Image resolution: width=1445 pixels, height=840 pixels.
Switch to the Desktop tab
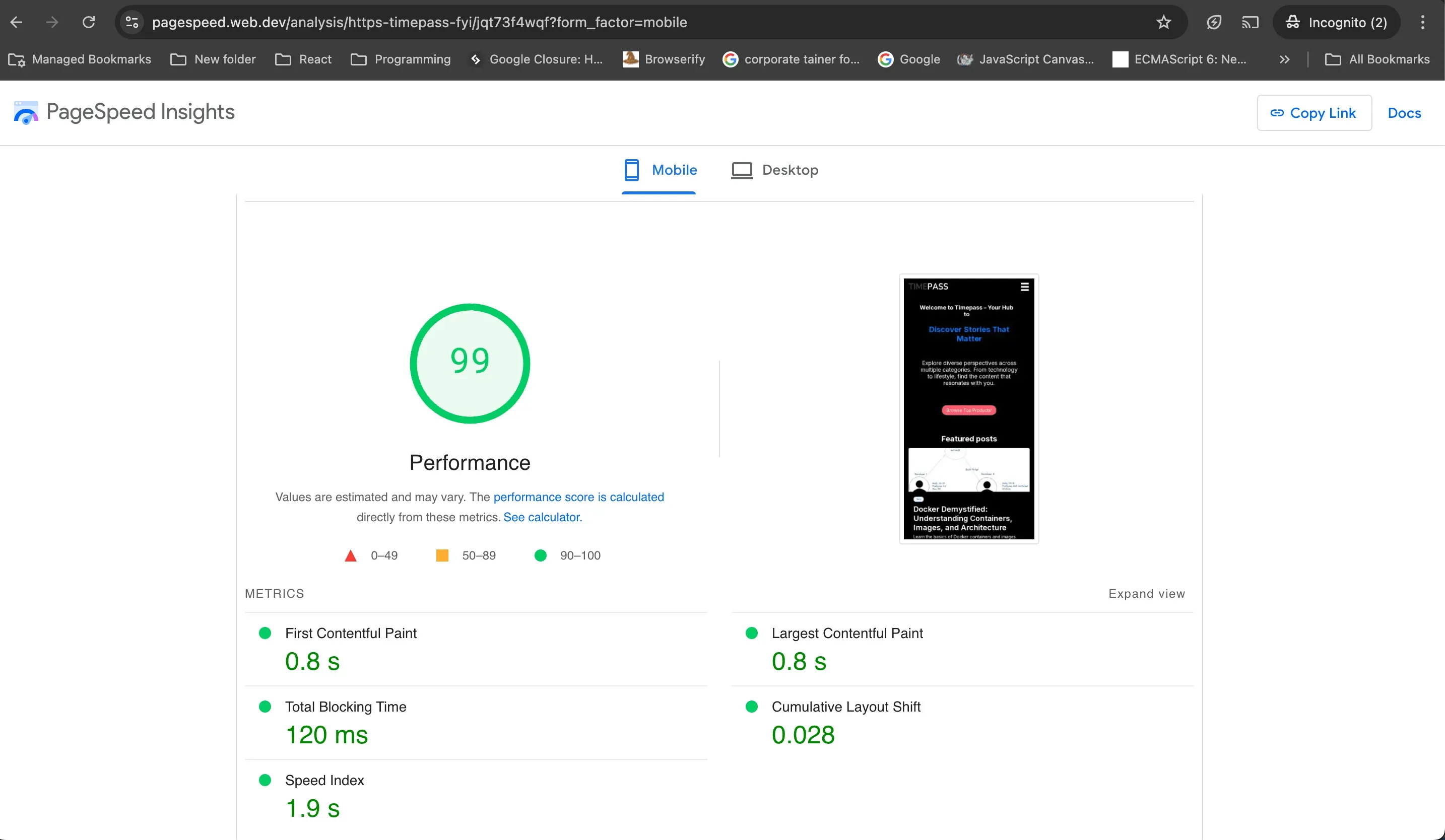(x=775, y=170)
